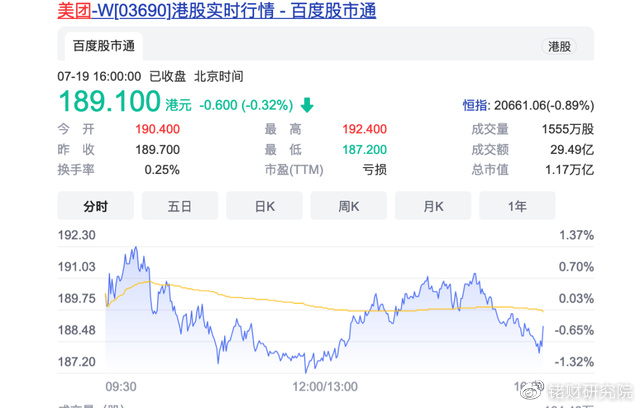Click the 188.48 price axis label

(x=76, y=330)
